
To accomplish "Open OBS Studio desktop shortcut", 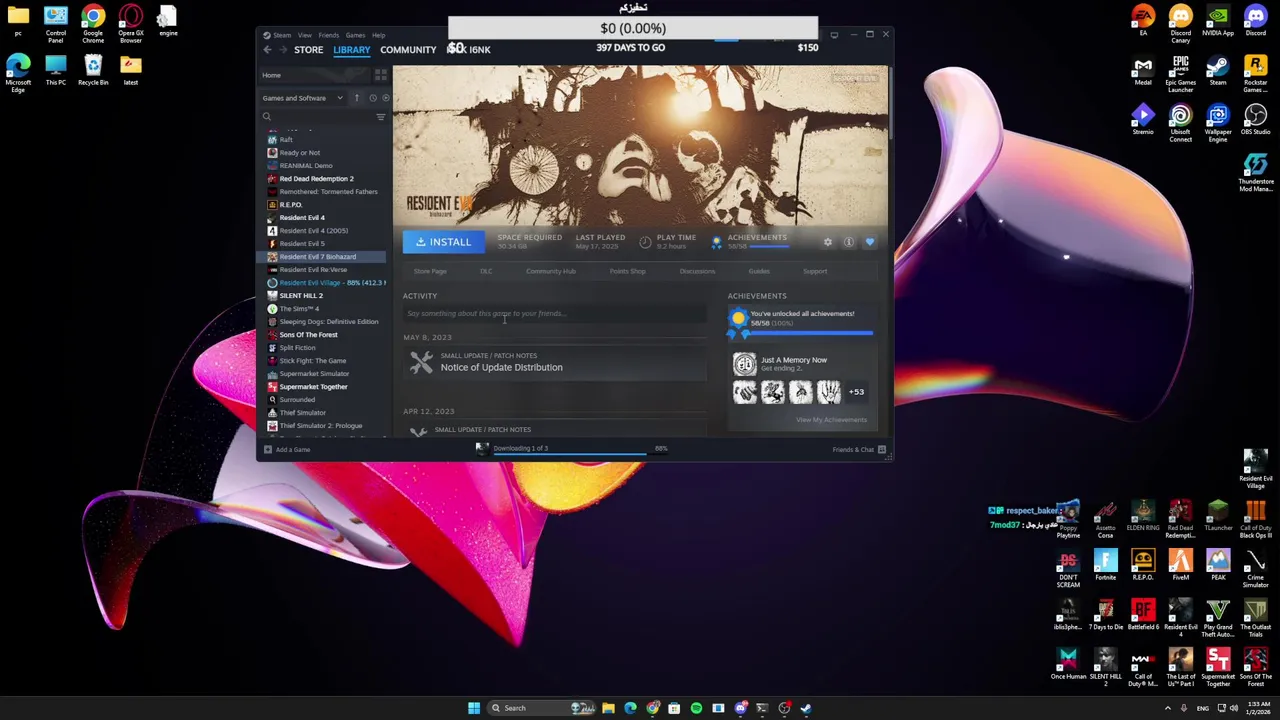I will coord(1255,120).
